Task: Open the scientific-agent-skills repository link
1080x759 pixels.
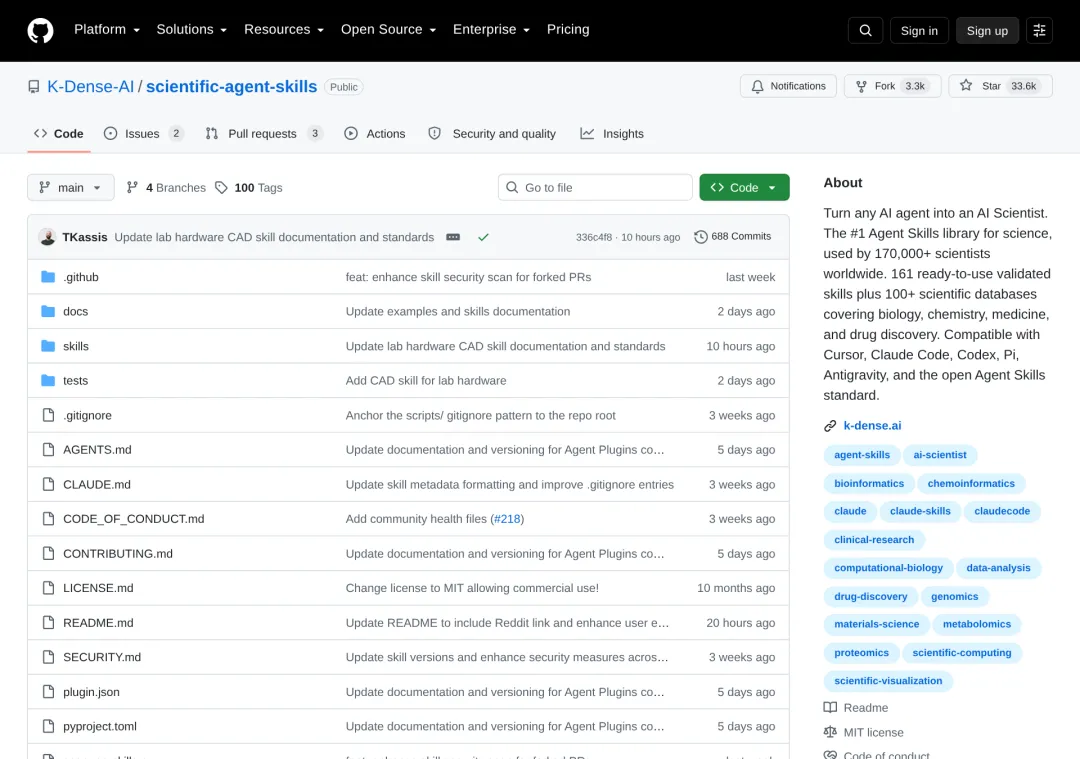Action: coord(231,87)
